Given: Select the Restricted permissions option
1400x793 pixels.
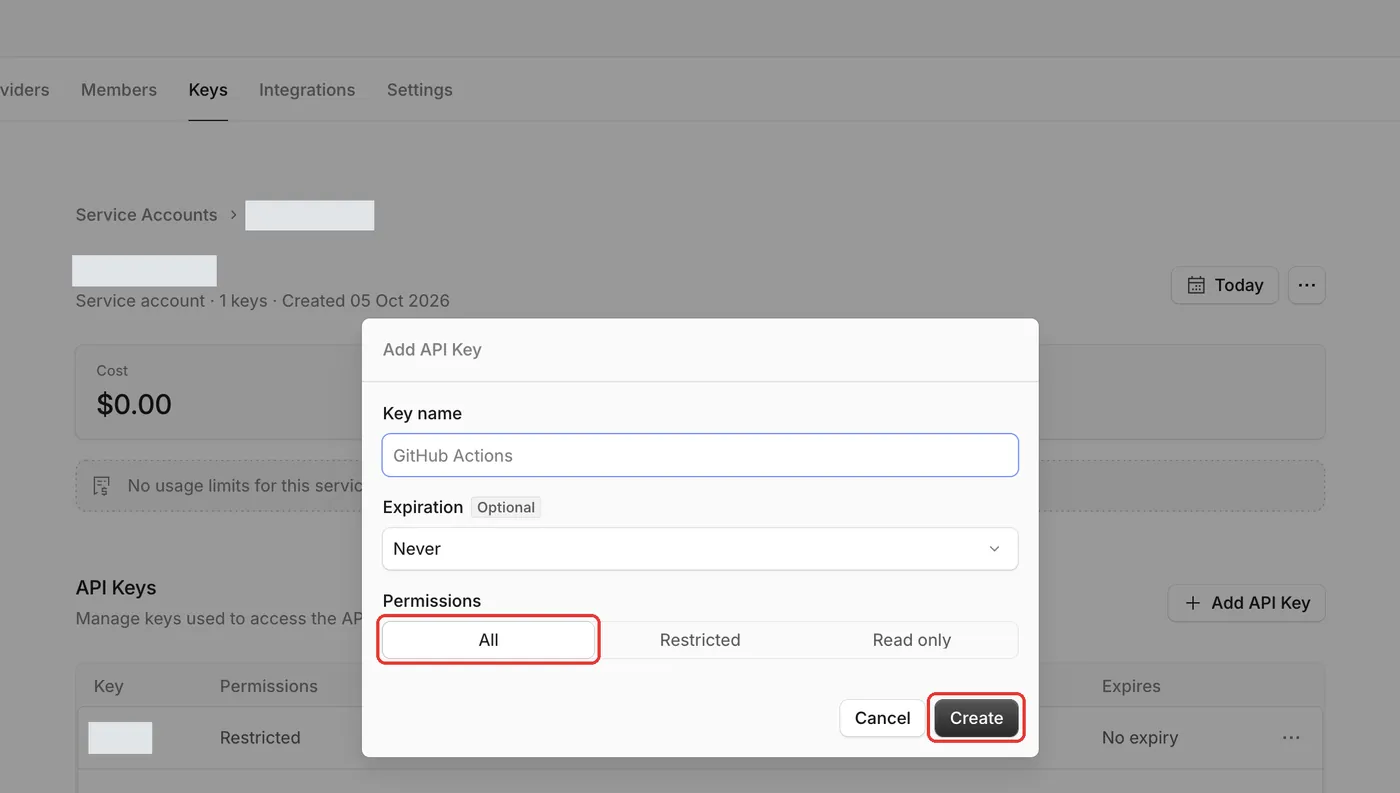Looking at the screenshot, I should [x=700, y=640].
